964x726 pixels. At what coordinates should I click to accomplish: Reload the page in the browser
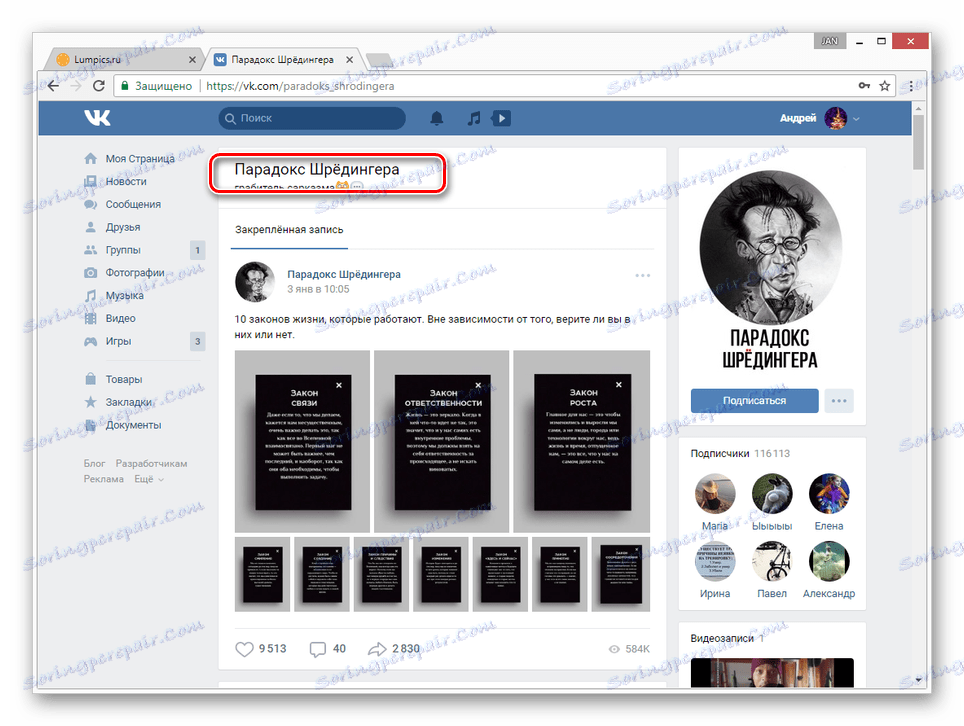pos(98,85)
